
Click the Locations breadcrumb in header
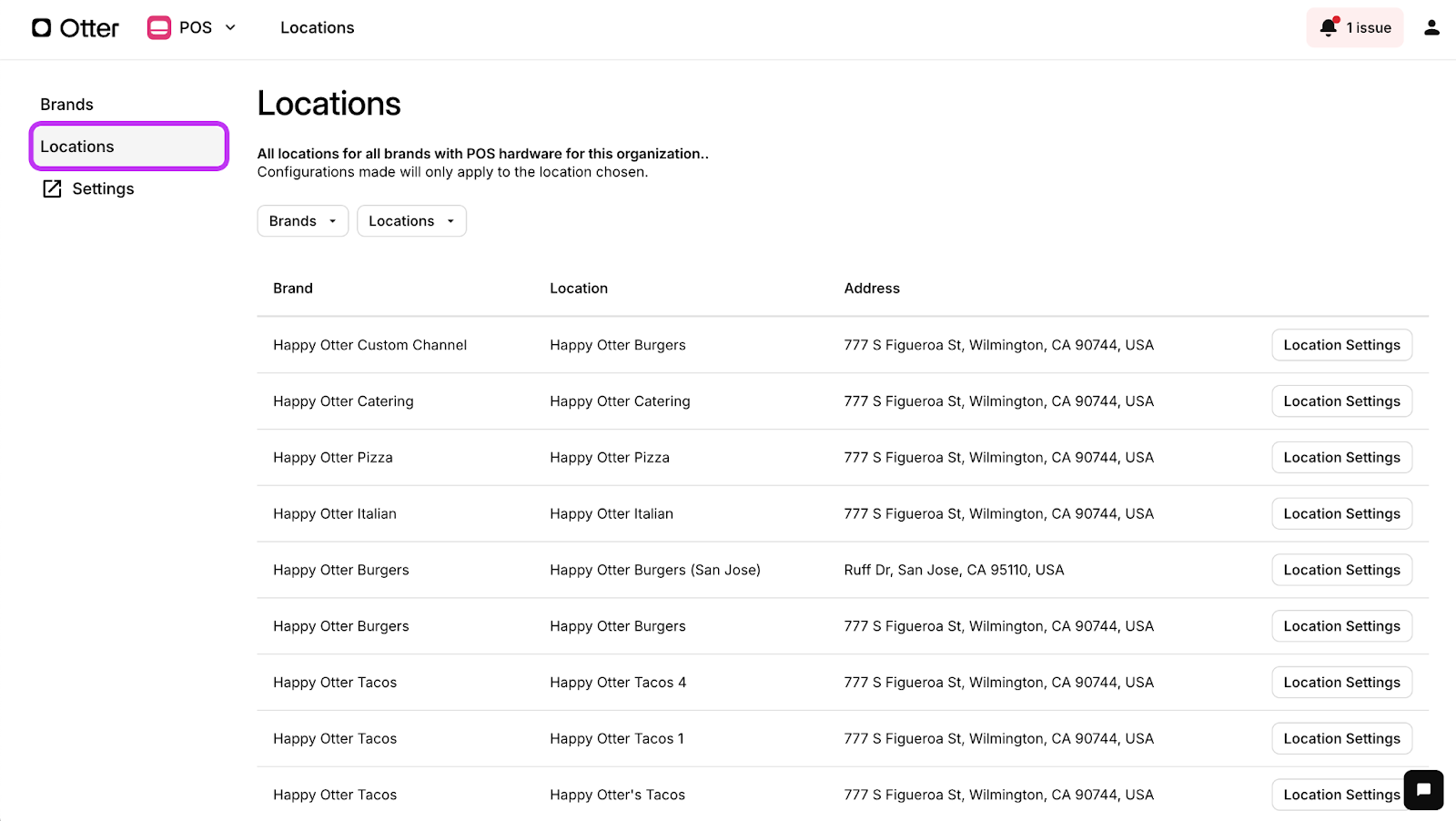(318, 27)
